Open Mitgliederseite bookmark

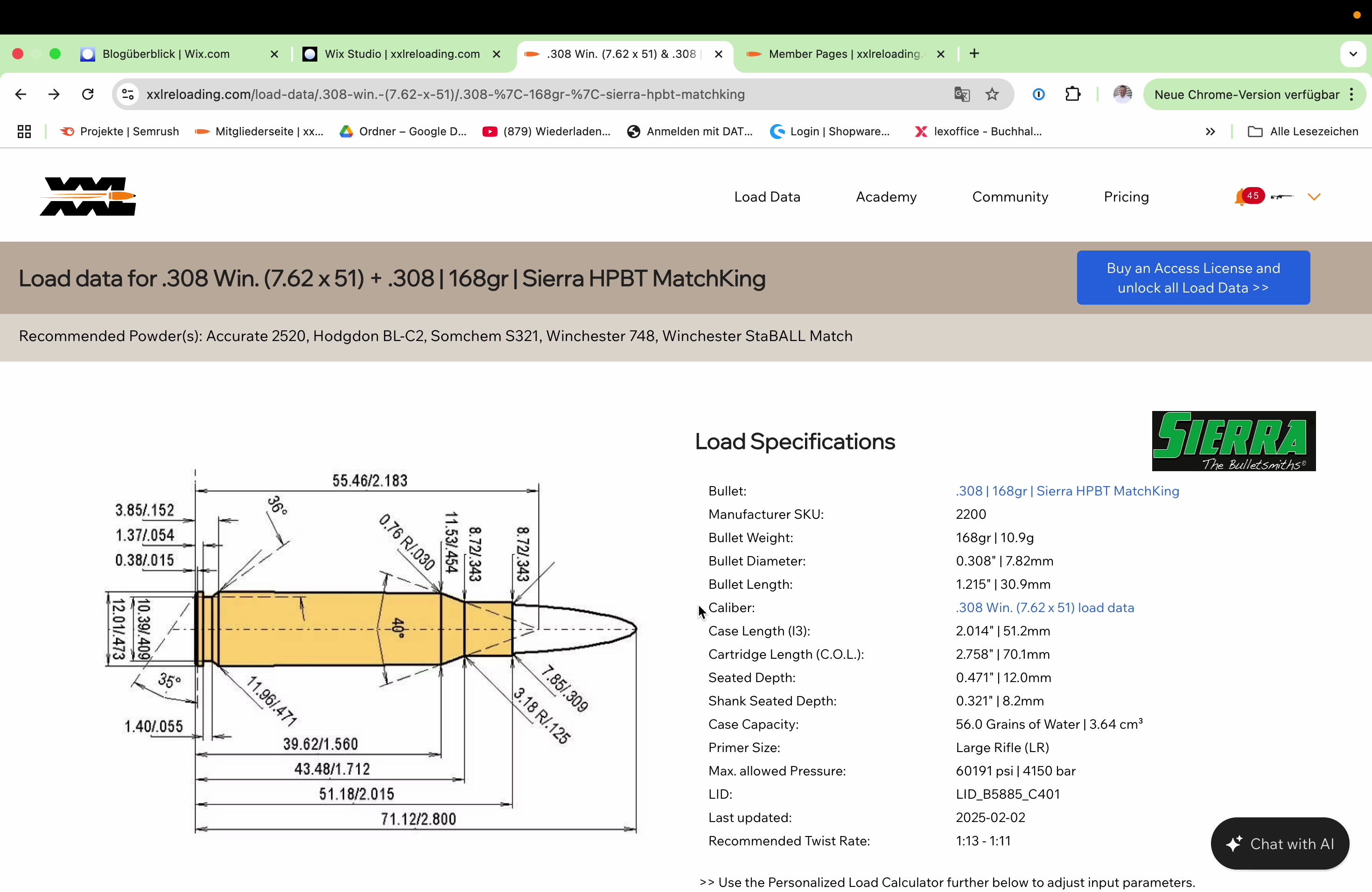point(259,132)
